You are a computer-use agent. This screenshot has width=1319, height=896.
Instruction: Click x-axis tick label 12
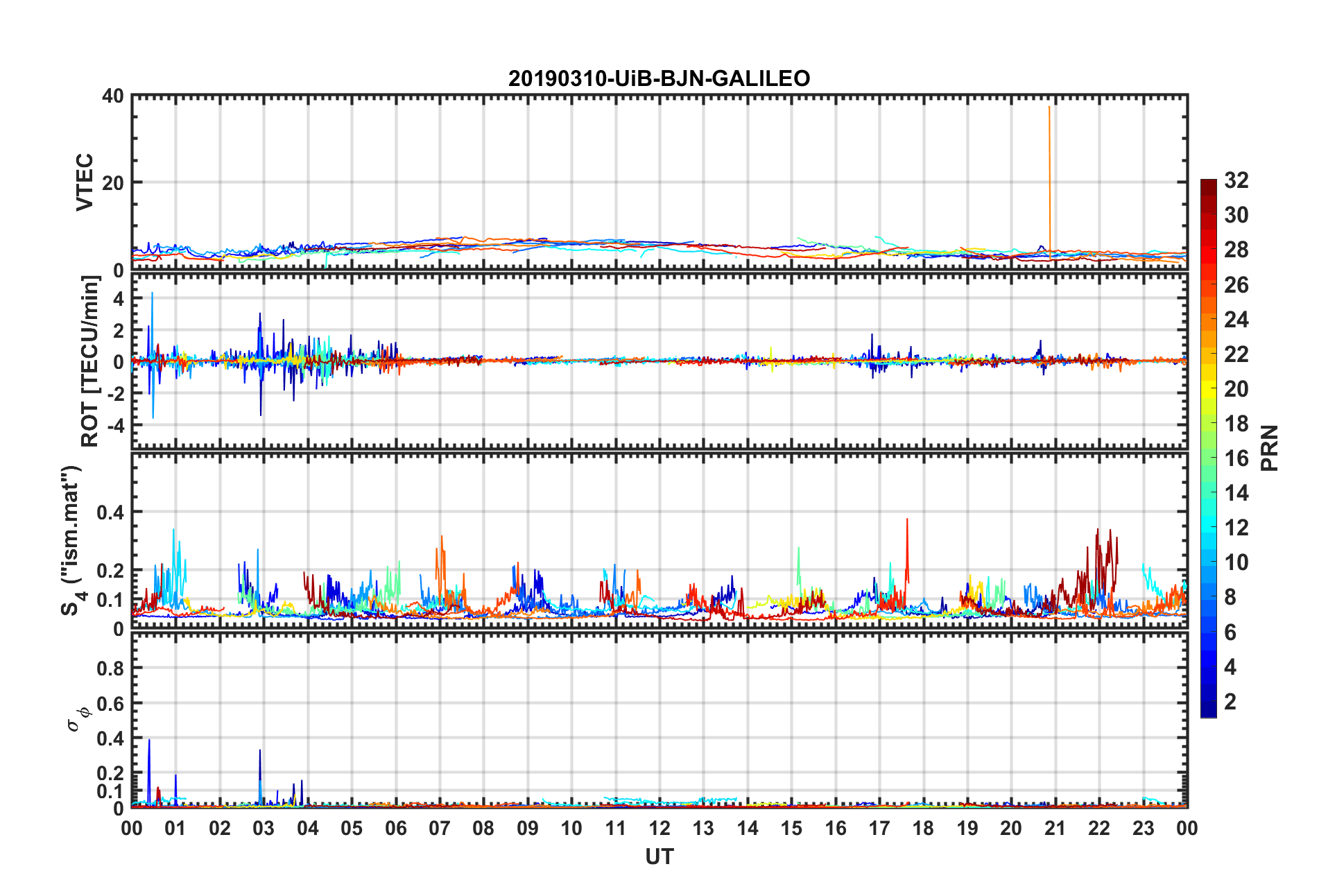click(659, 828)
